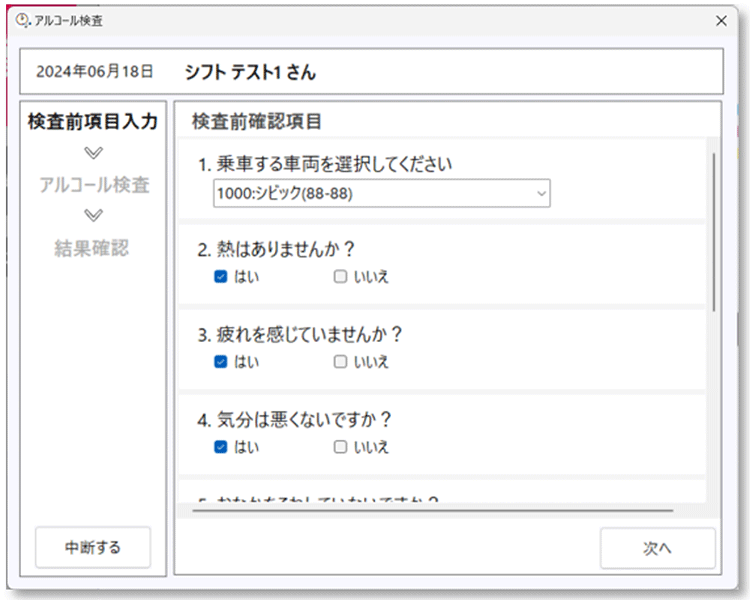
Task: Select いいえ for the fatigue question
Action: [341, 362]
